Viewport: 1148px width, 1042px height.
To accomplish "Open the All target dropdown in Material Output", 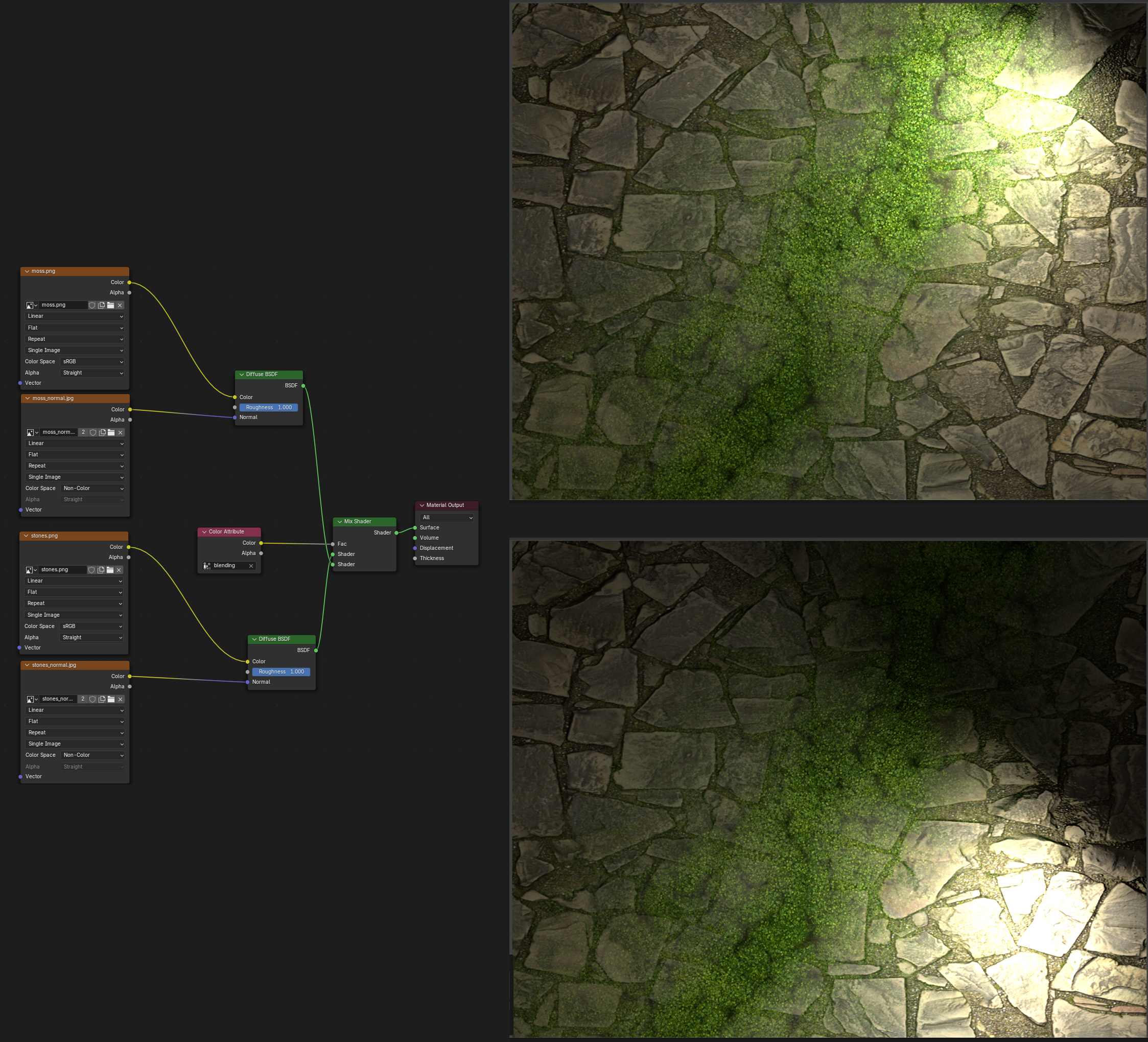I will click(x=447, y=517).
